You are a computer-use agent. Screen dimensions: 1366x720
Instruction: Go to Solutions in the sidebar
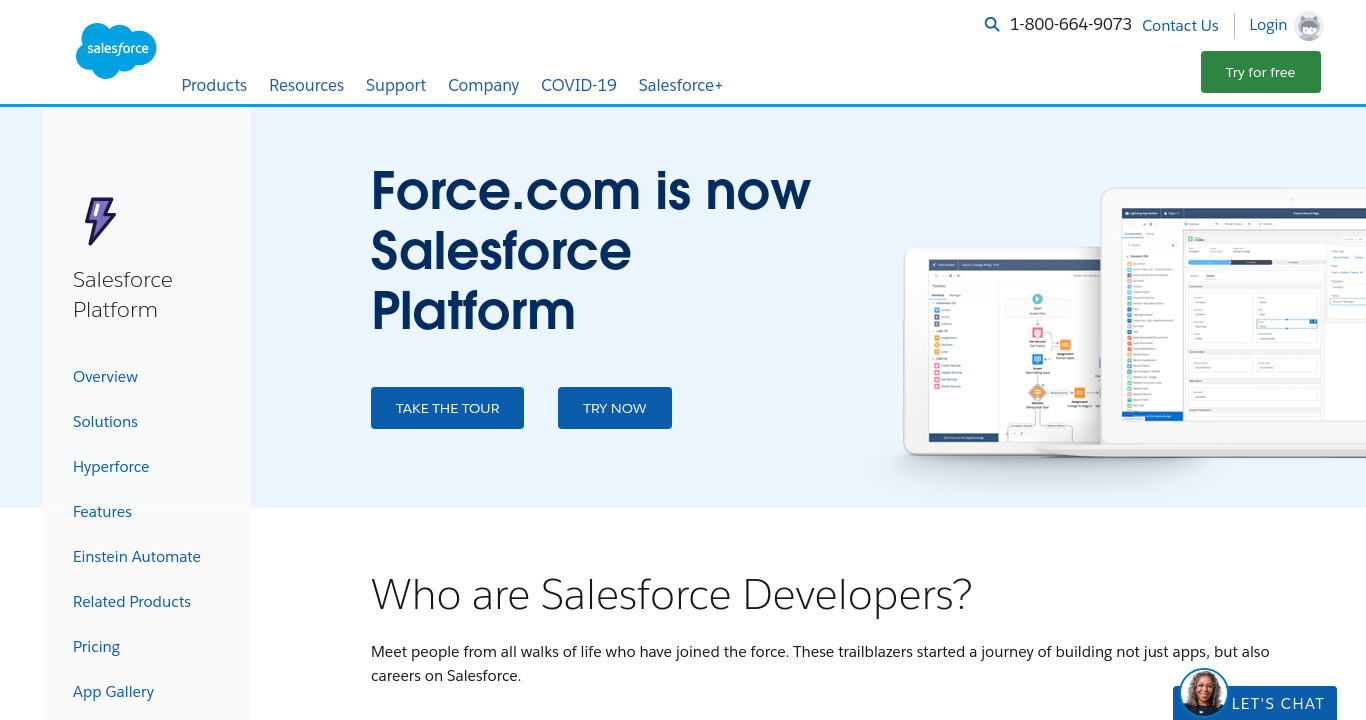pos(105,422)
